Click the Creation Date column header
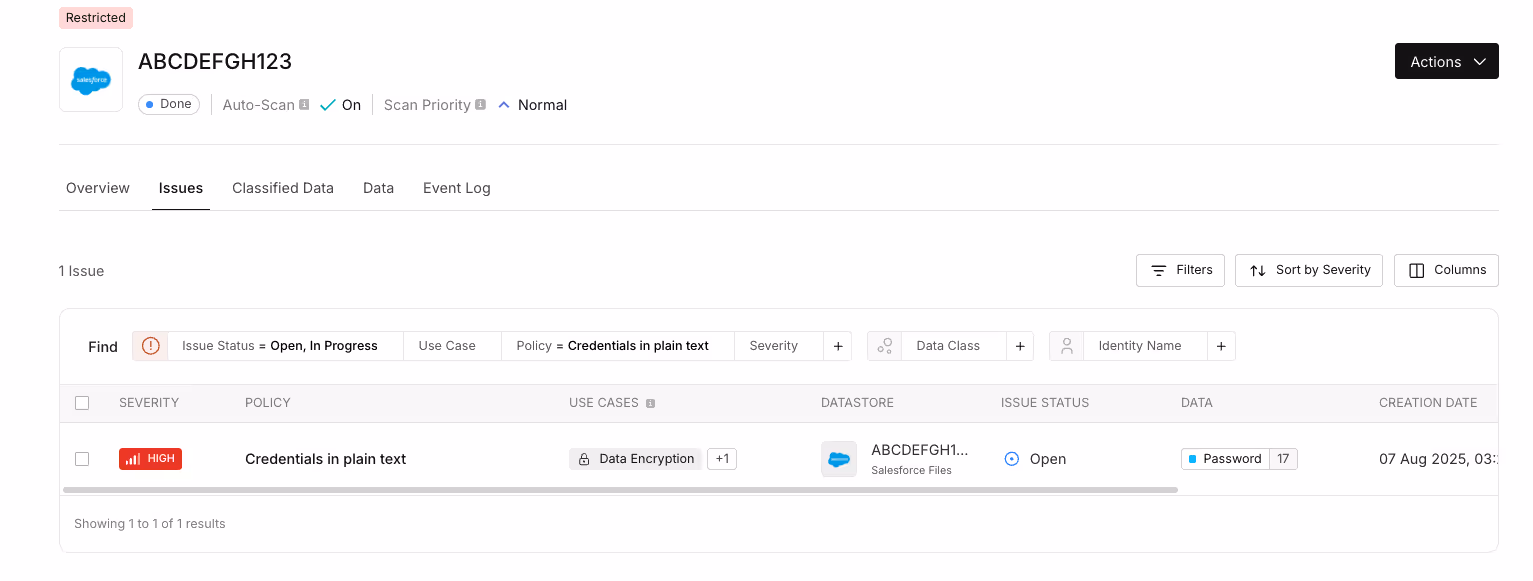Screen dimensions: 1533x581 (1428, 403)
